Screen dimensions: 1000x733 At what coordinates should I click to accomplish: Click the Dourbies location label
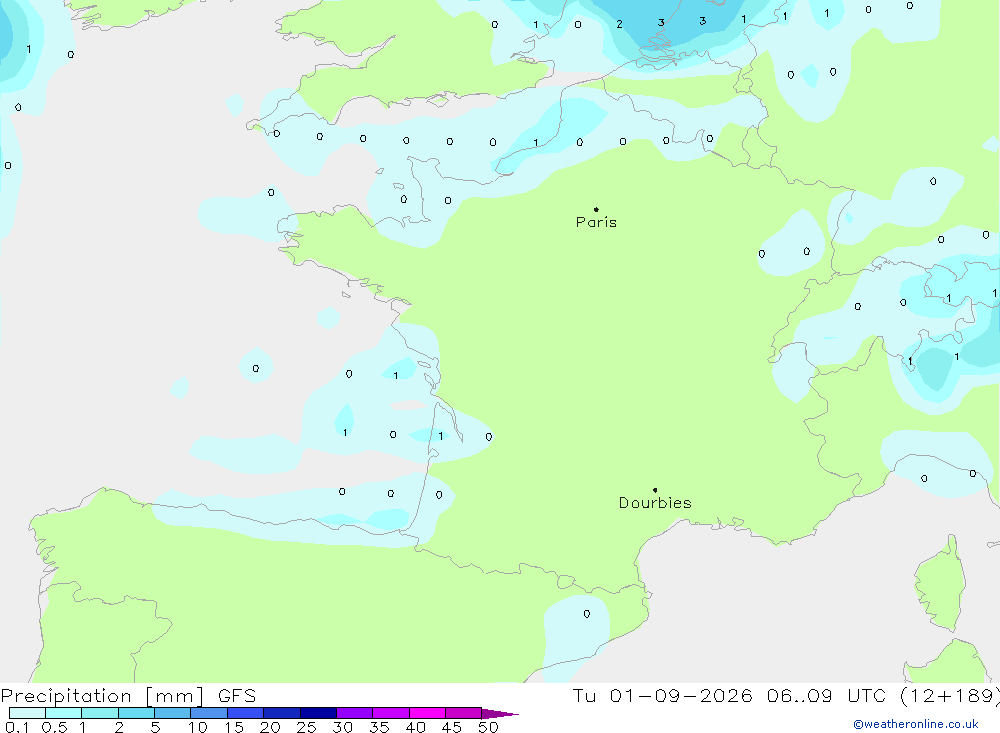[655, 503]
